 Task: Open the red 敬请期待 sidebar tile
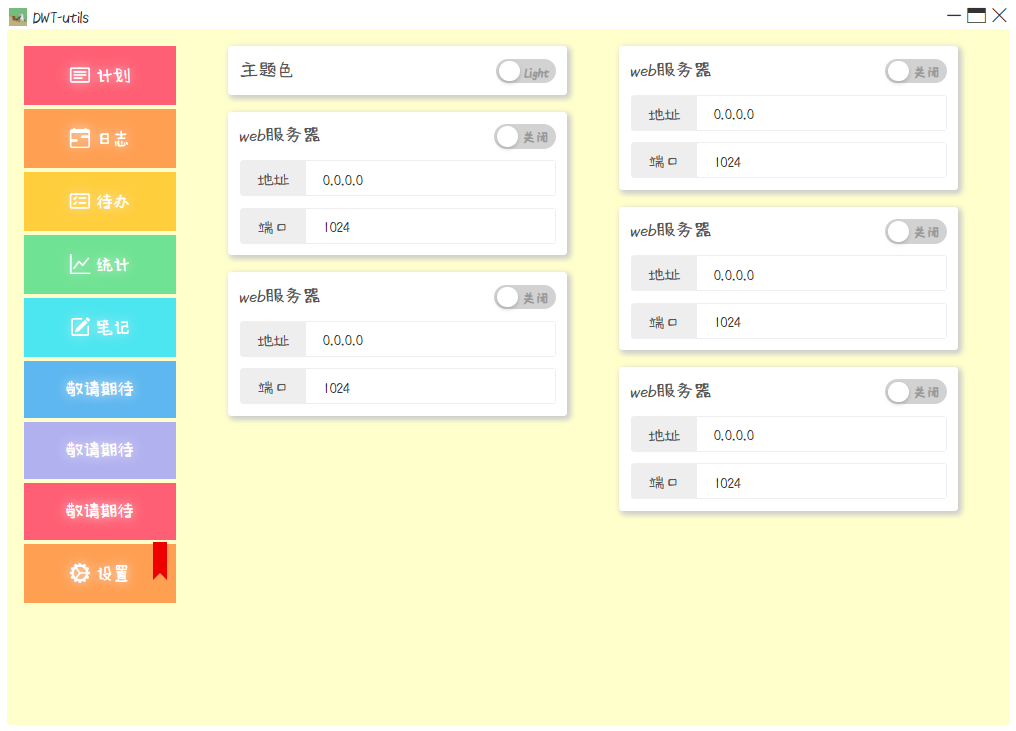100,511
